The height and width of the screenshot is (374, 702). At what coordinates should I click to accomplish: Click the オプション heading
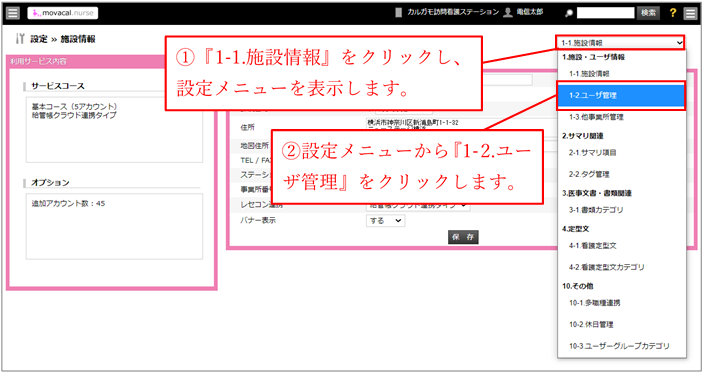pos(50,182)
